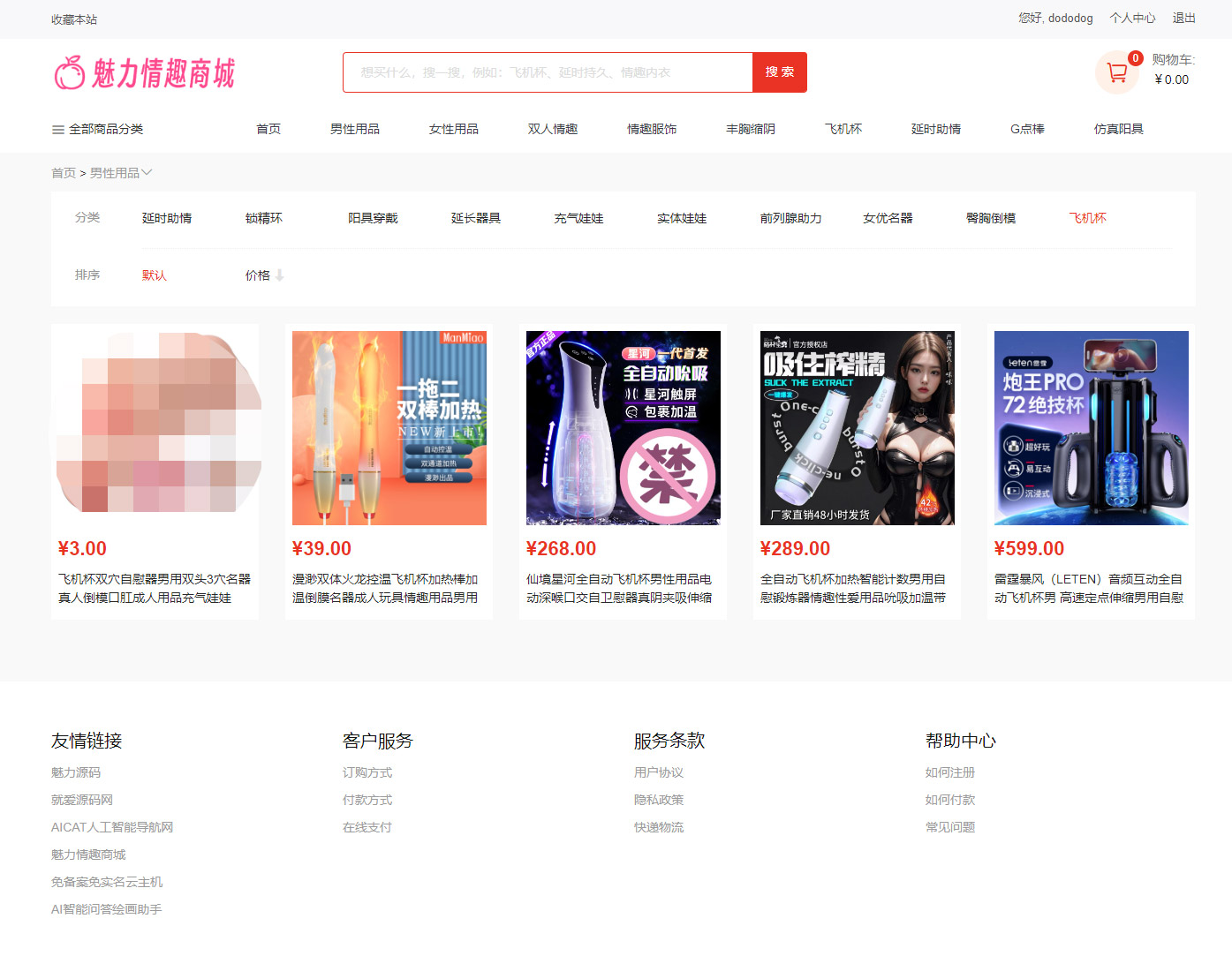Viewport: 1232px width, 971px height.
Task: Open 就爱源码网 footer link
Action: pyautogui.click(x=82, y=800)
